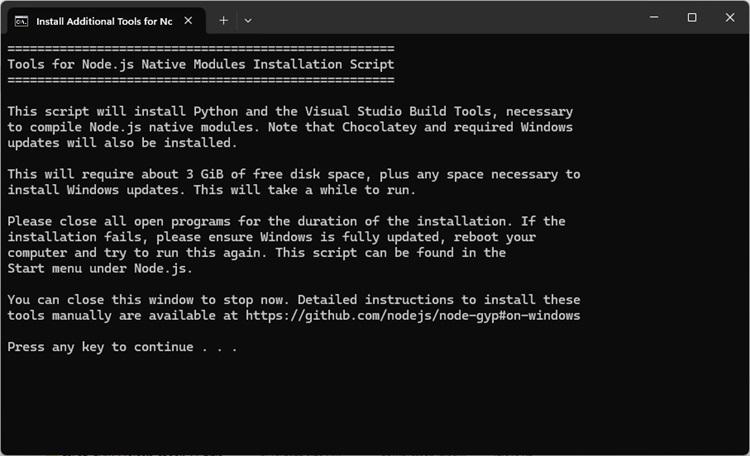750x456 pixels.
Task: Click the 'You can close this window' line
Action: [293, 300]
